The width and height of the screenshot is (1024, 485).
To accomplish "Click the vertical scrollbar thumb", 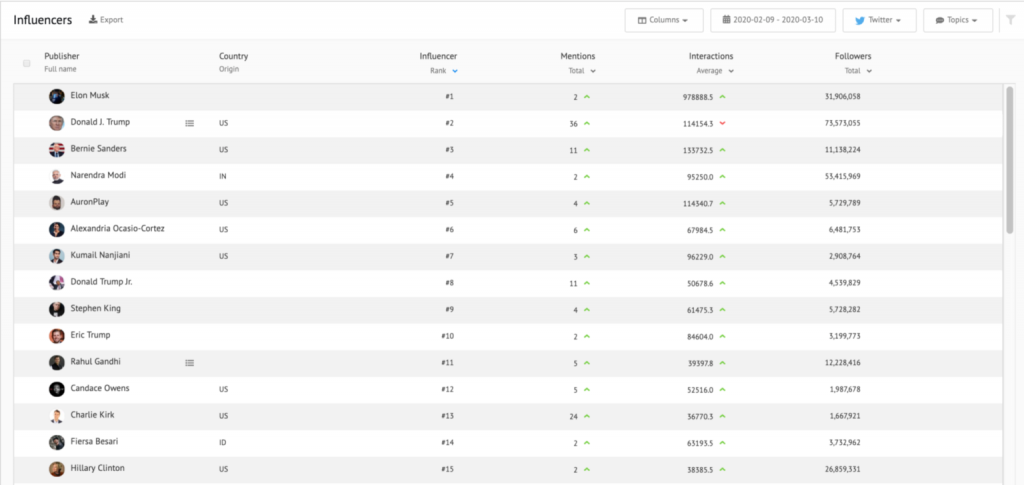I will point(1010,160).
